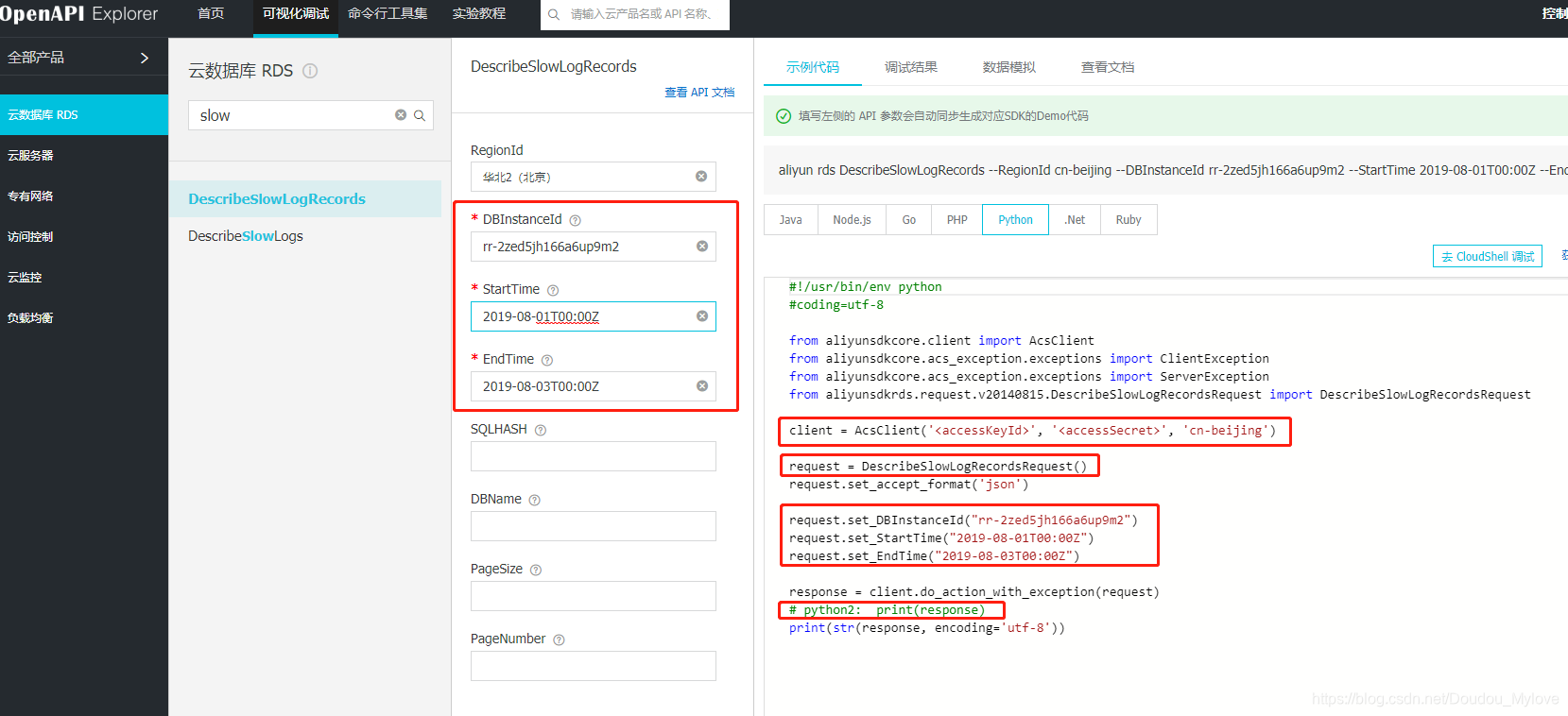1568x716 pixels.
Task: Open 查看 API 文档 link
Action: tap(699, 93)
